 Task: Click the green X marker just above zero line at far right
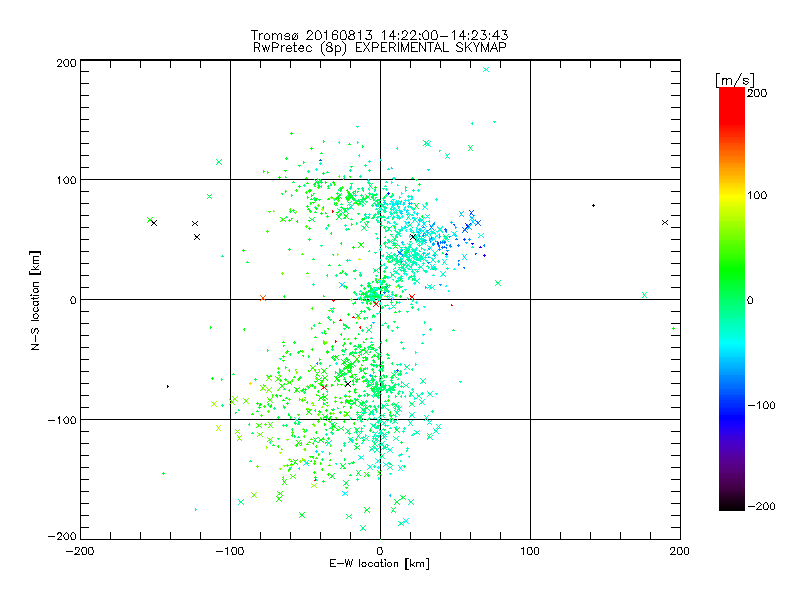point(644,295)
